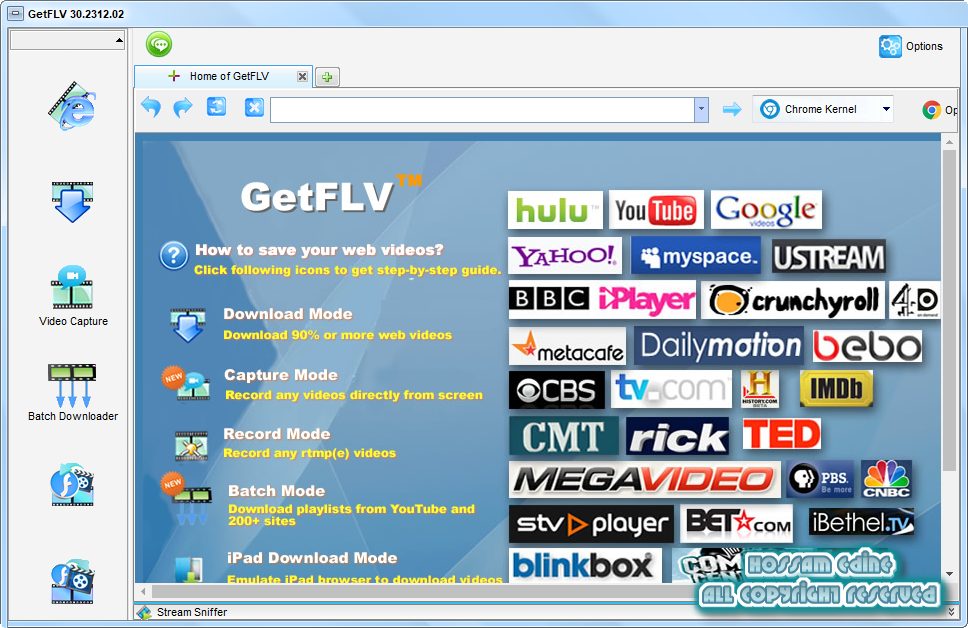Viewport: 968px width, 628px height.
Task: Open the Record Mode guide link
Action: 277,433
